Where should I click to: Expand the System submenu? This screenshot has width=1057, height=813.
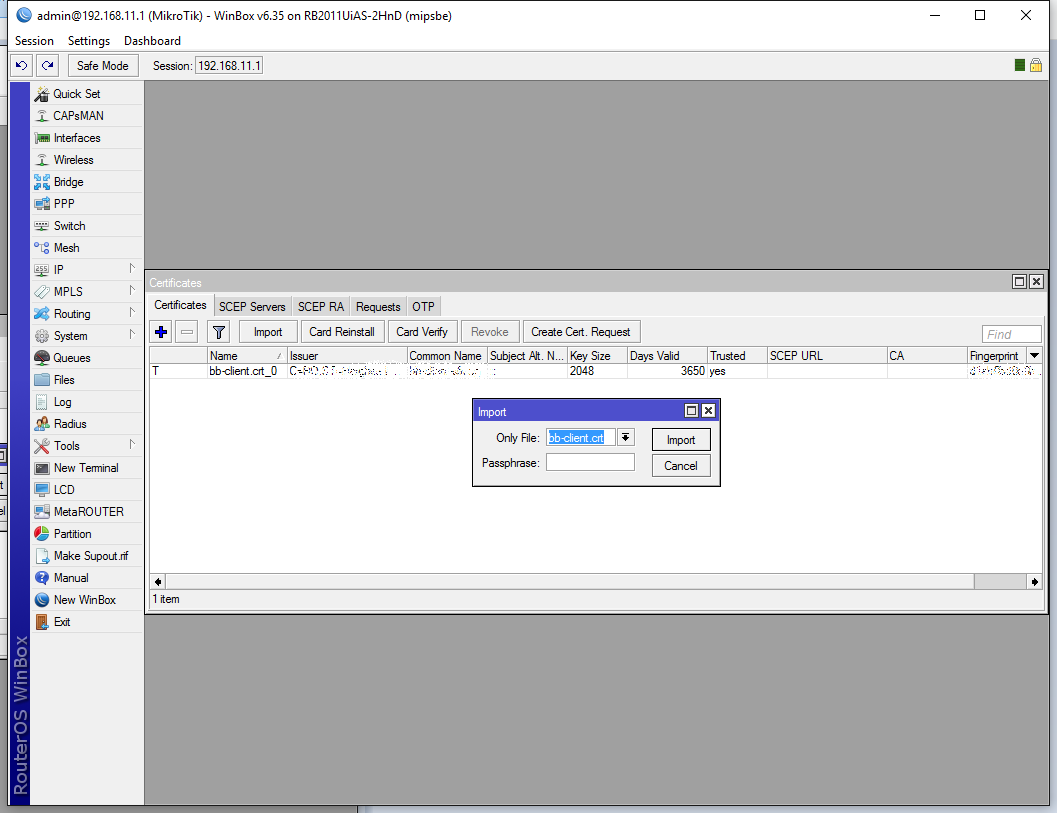(132, 335)
